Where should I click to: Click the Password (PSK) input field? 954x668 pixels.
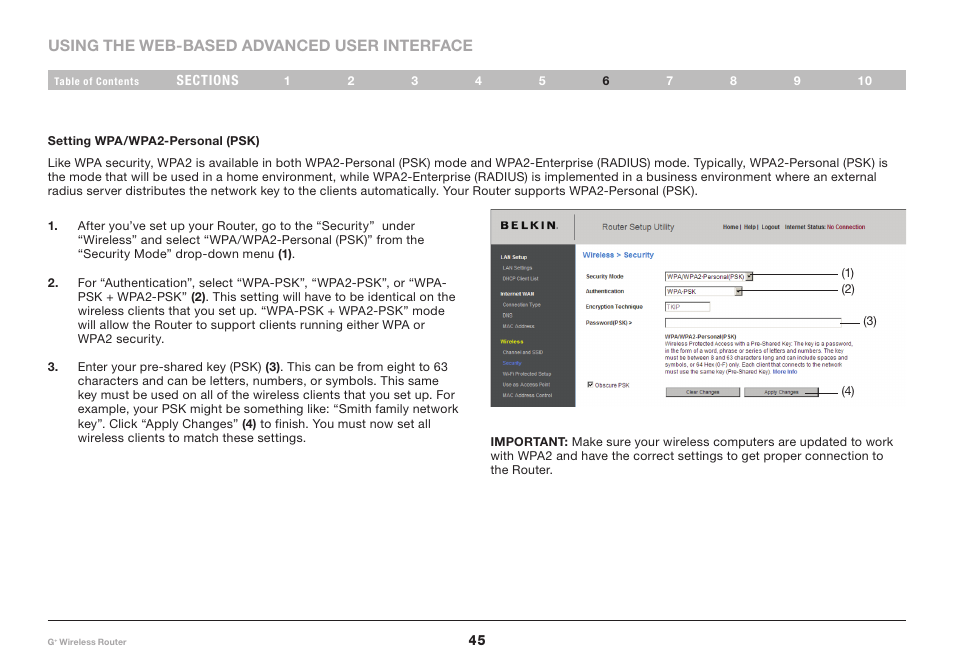point(753,323)
